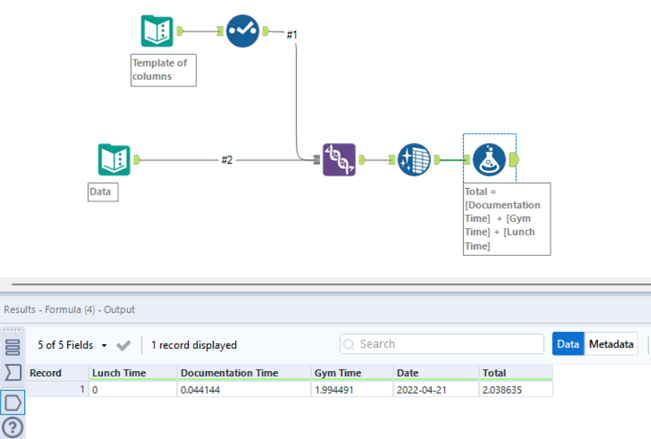
Task: Click the Data Cleansing input anchor
Action: coord(392,160)
